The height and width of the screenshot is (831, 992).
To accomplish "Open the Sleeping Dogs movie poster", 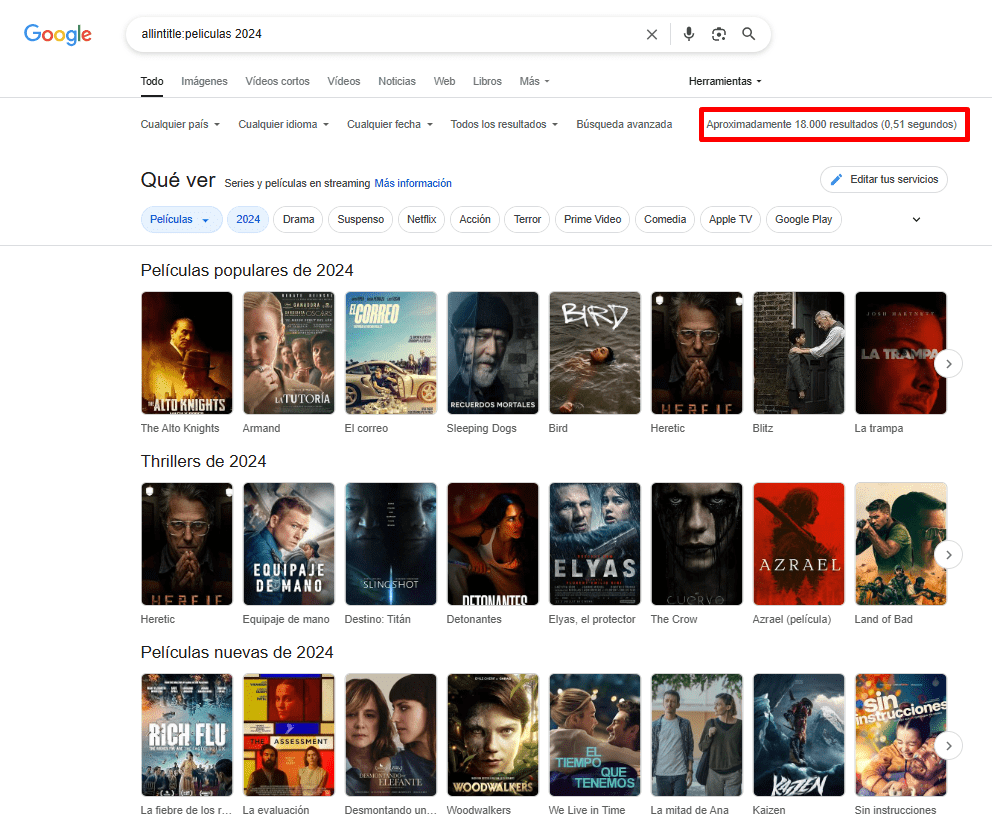I will pos(493,353).
